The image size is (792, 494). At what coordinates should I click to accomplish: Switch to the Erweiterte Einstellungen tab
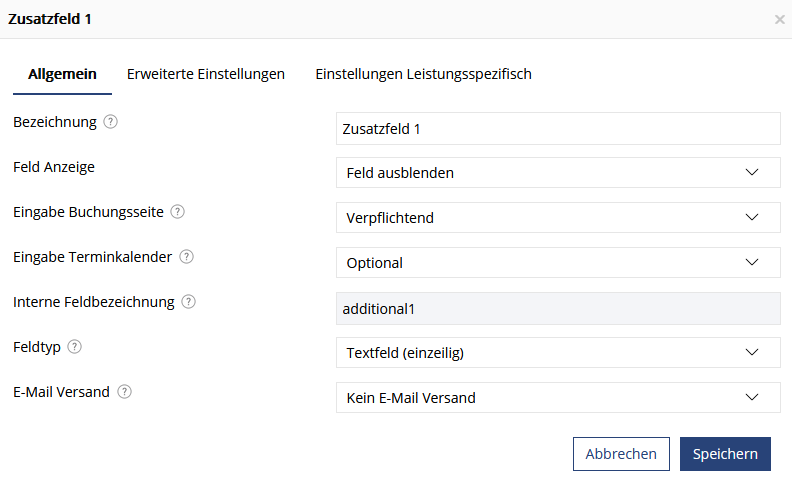click(x=206, y=74)
